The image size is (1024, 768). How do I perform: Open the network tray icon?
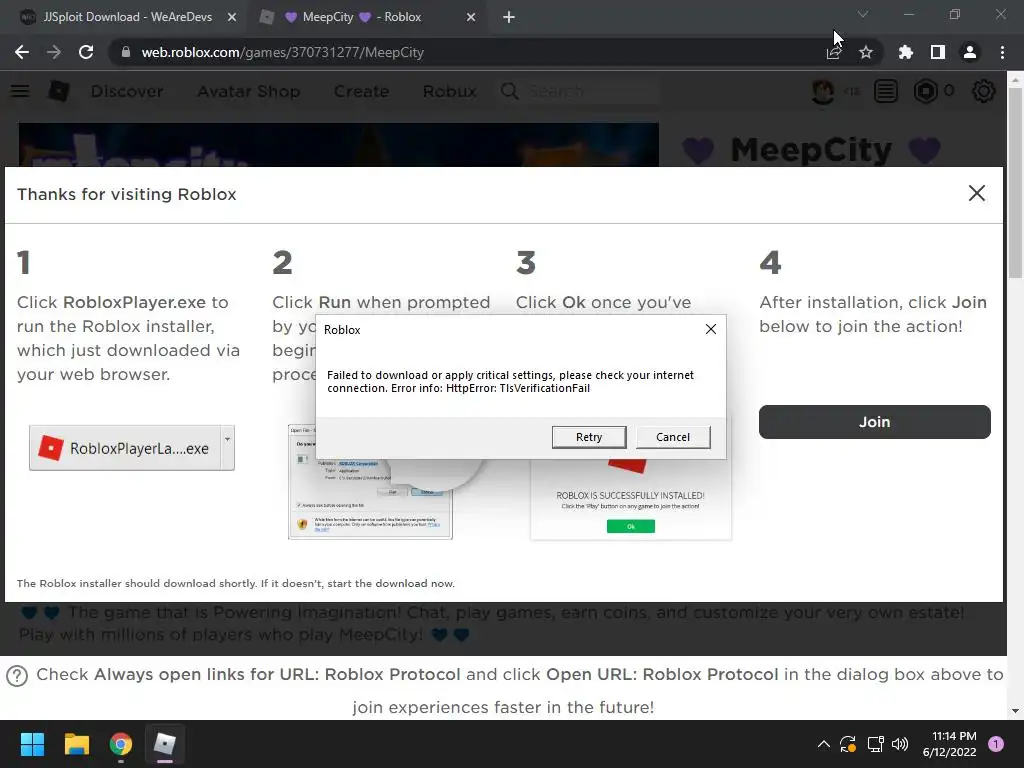pos(875,744)
